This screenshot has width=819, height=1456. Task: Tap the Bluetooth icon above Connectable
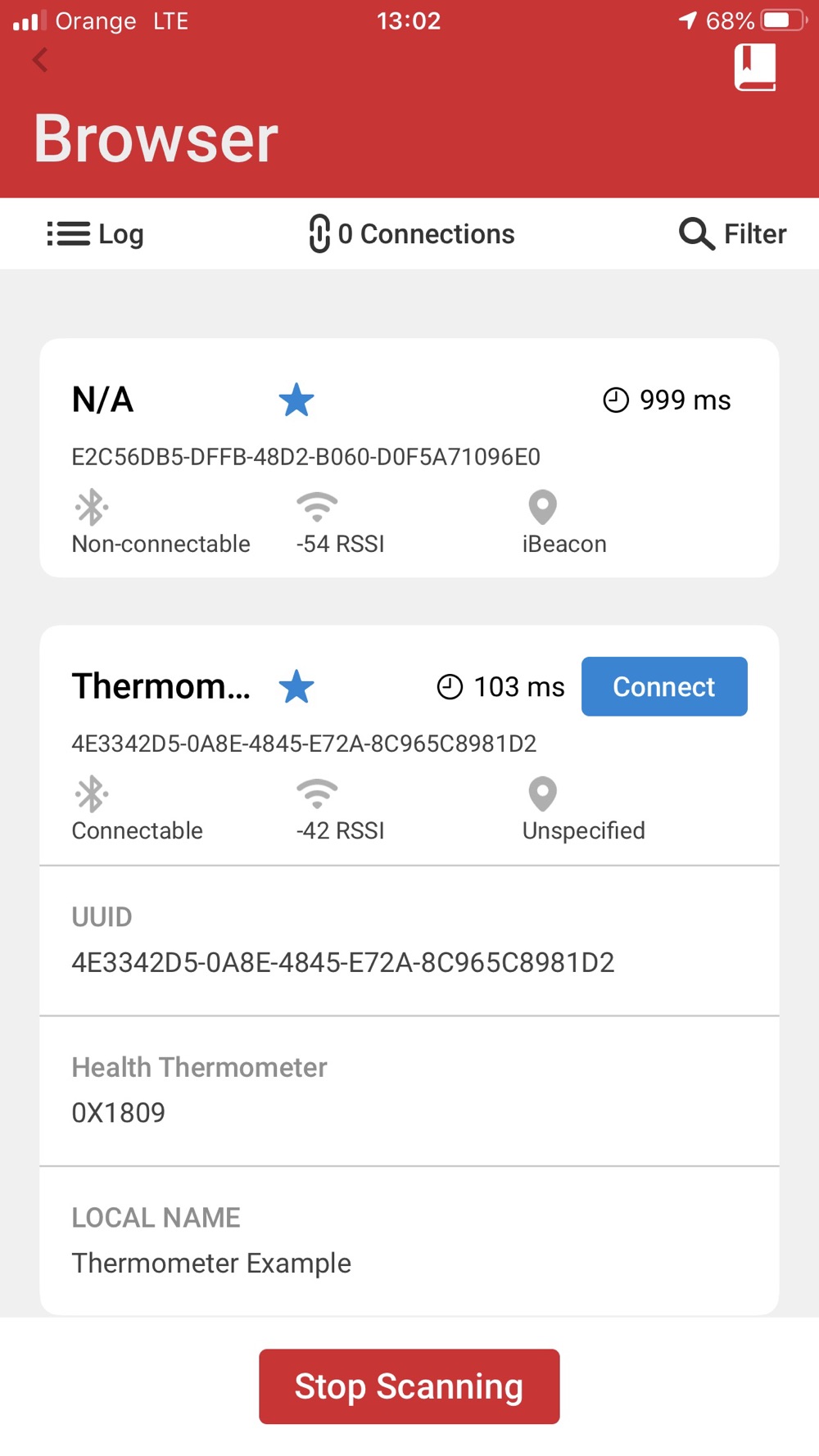click(91, 794)
